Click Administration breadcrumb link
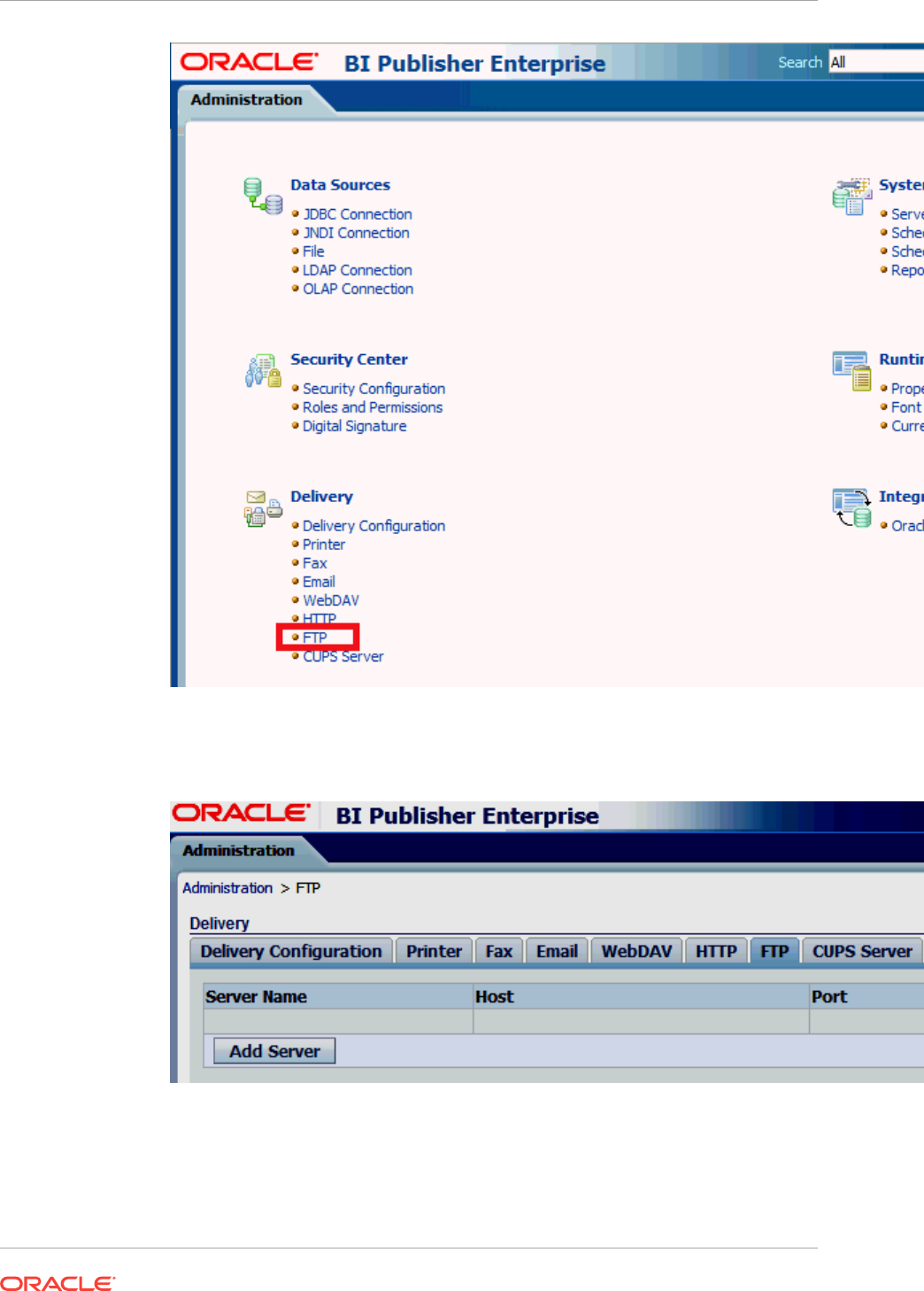924x1291 pixels. 227,888
